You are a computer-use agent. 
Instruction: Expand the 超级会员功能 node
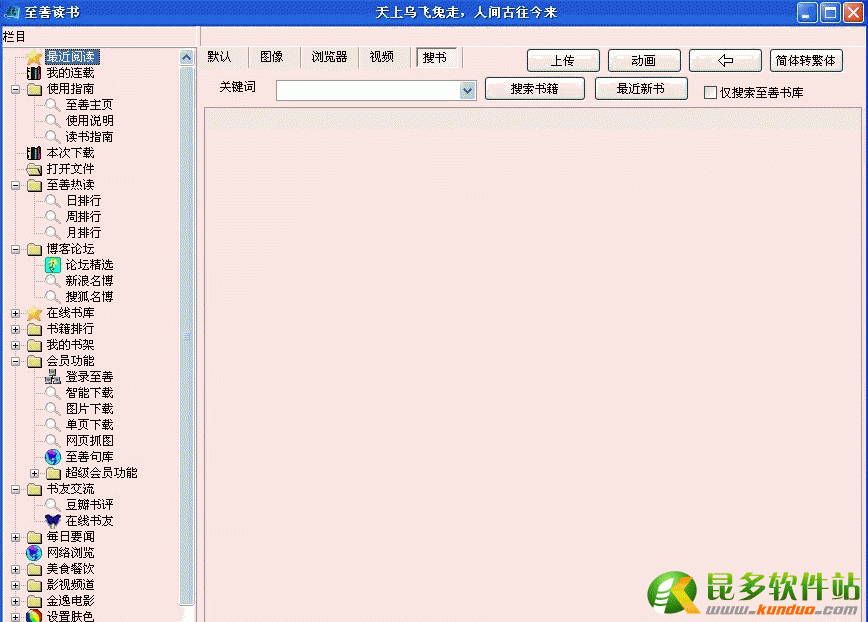(34, 474)
